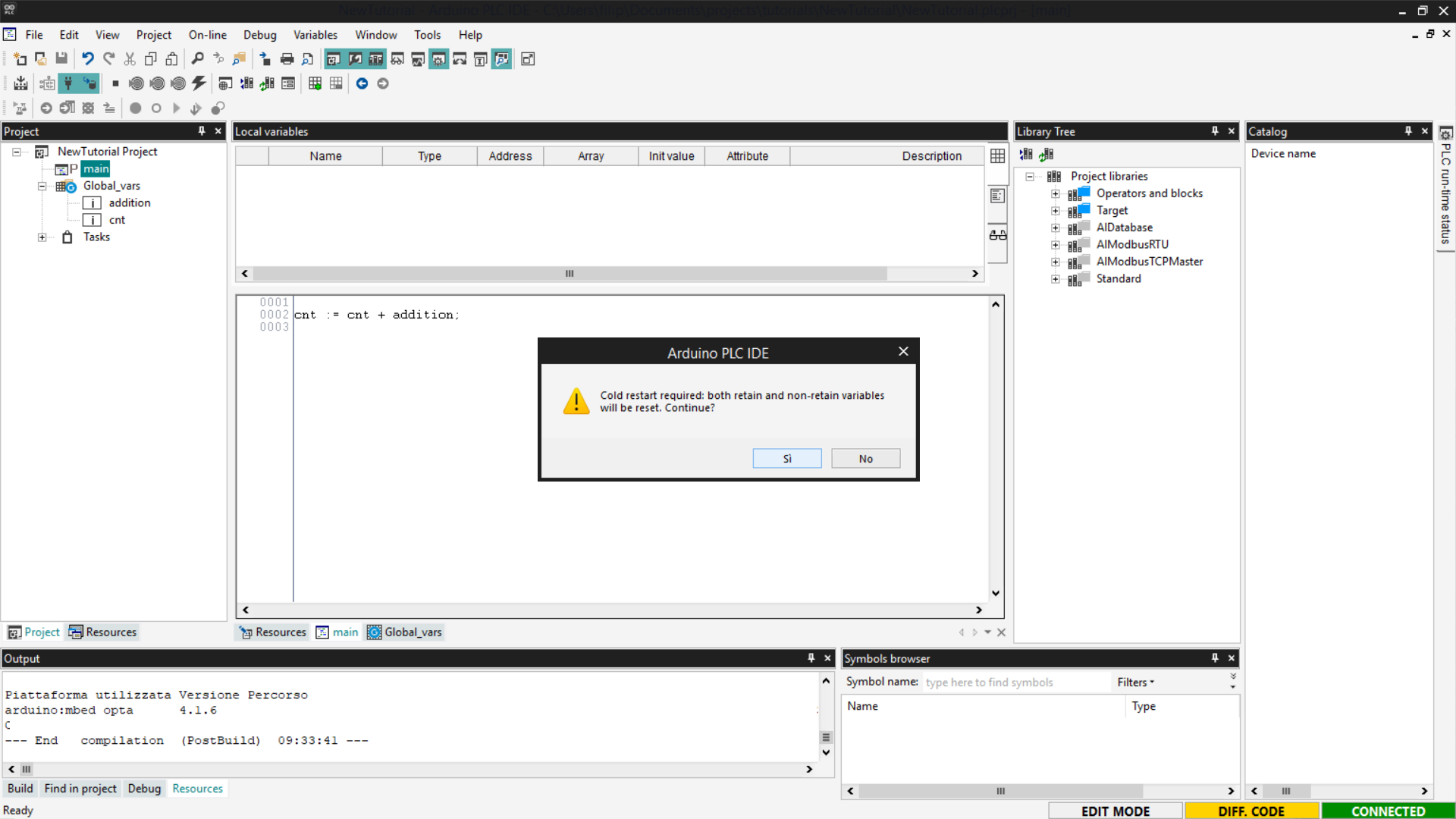Expand the Target library node

pyautogui.click(x=1055, y=211)
